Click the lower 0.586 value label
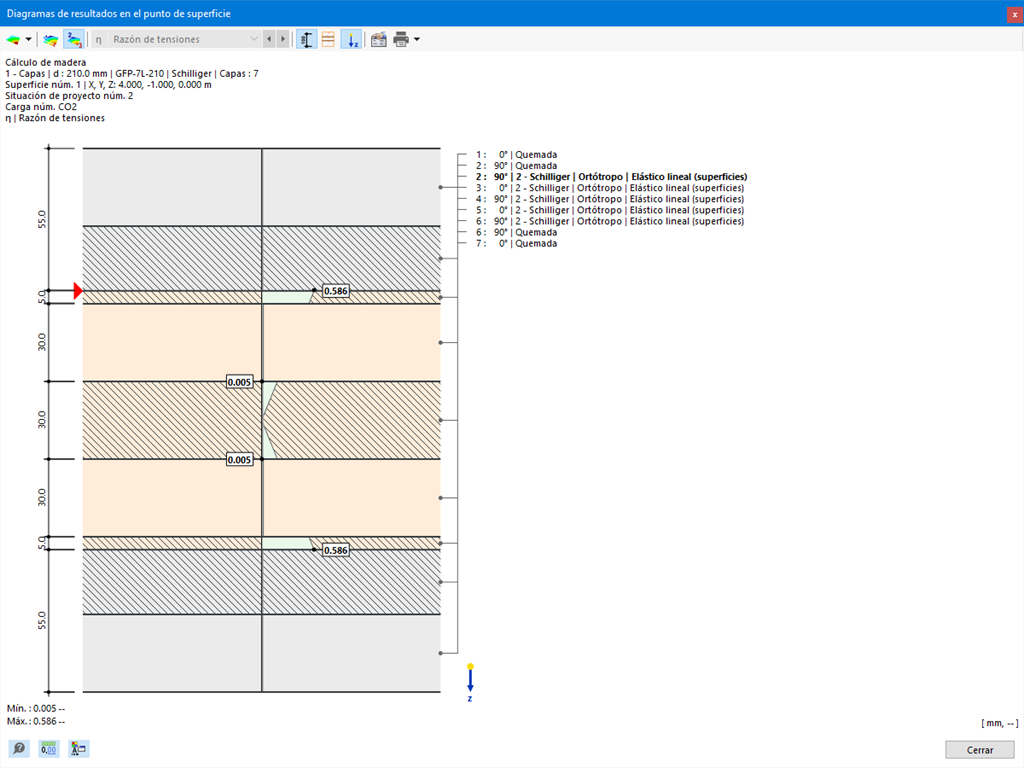Viewport: 1024px width, 768px height. 336,551
